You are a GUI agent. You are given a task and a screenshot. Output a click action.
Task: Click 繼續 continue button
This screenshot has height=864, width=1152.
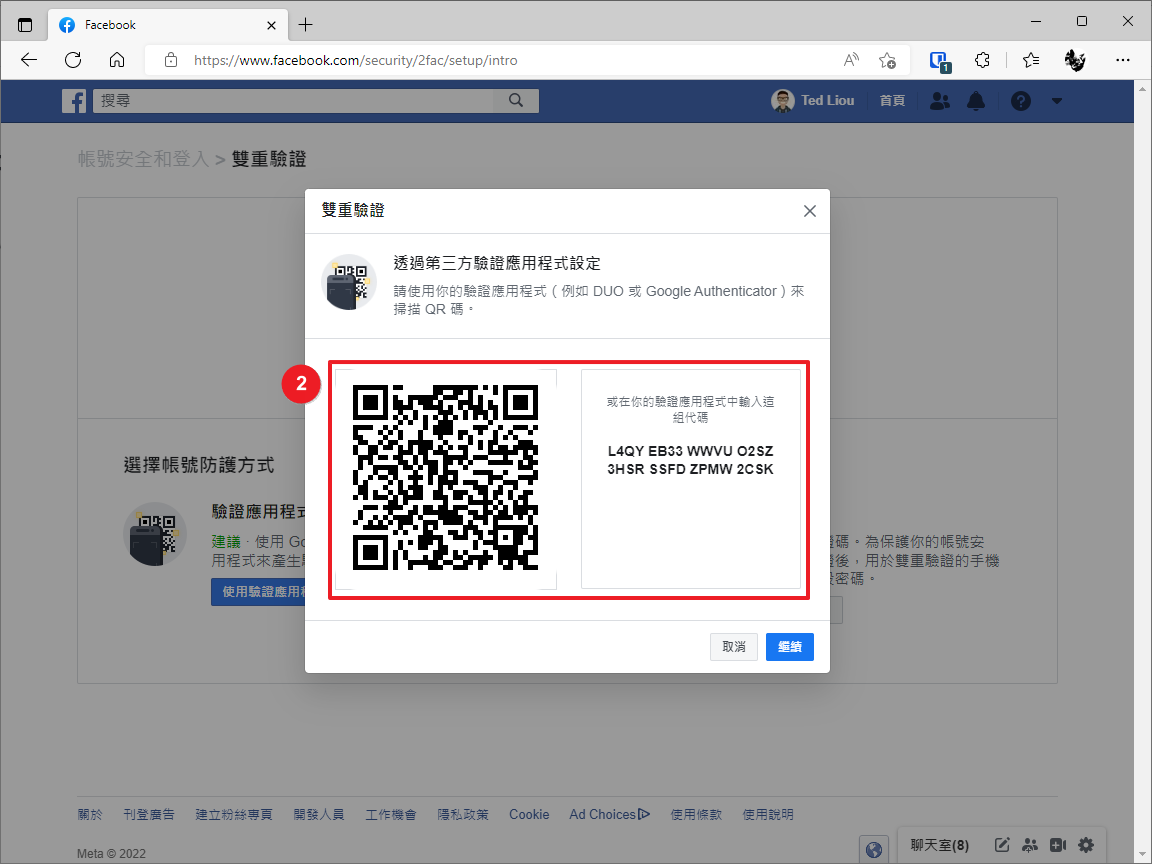point(790,647)
